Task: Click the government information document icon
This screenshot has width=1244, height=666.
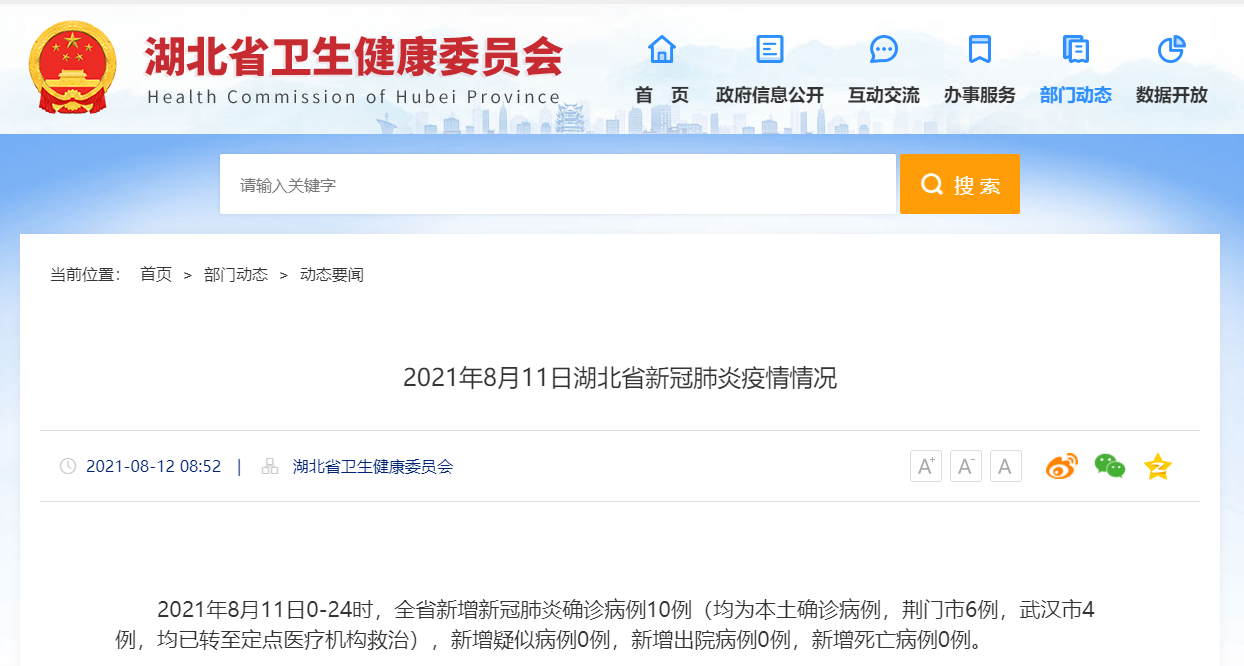Action: [770, 48]
